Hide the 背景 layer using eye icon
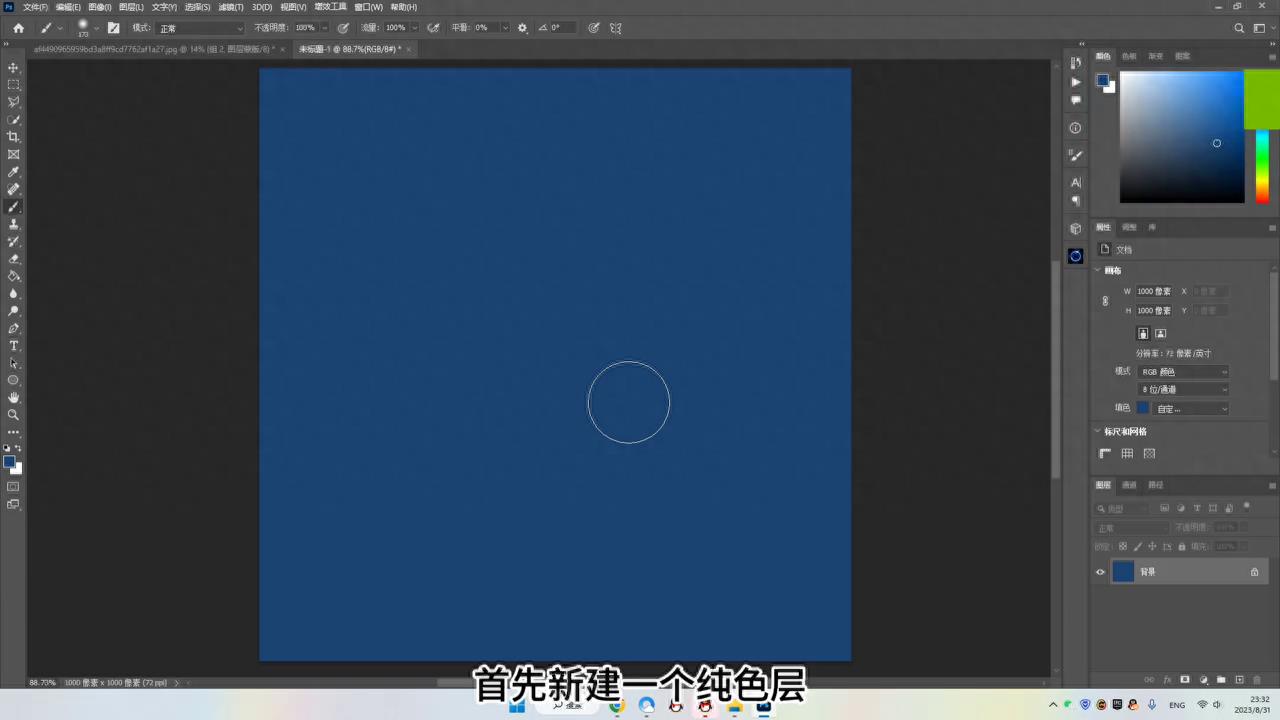This screenshot has width=1280, height=720. click(x=1100, y=572)
